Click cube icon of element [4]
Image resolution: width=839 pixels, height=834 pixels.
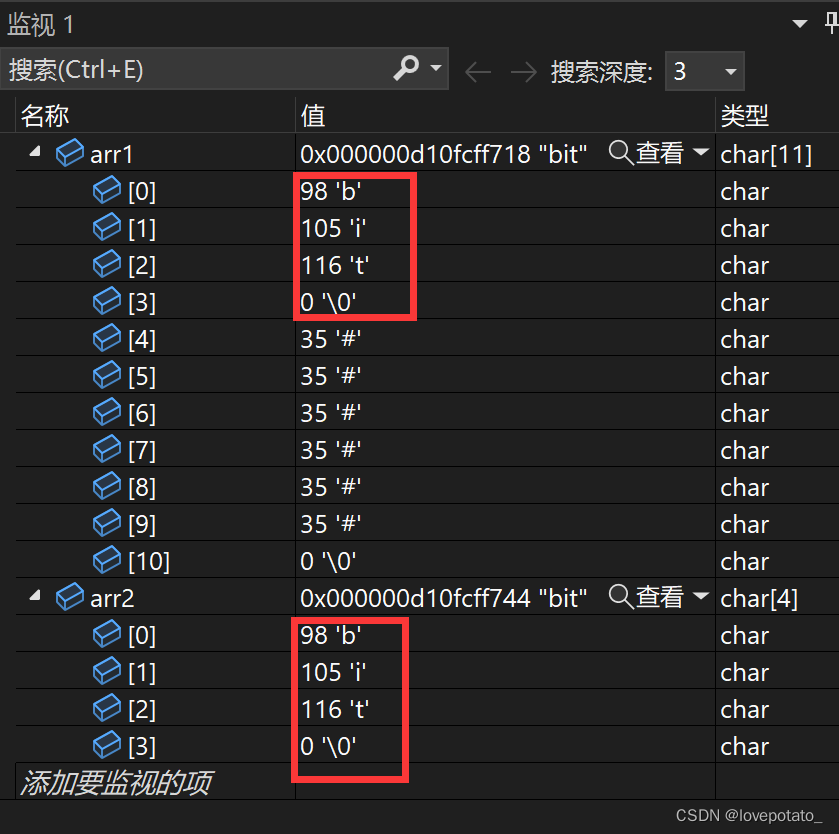pos(107,338)
